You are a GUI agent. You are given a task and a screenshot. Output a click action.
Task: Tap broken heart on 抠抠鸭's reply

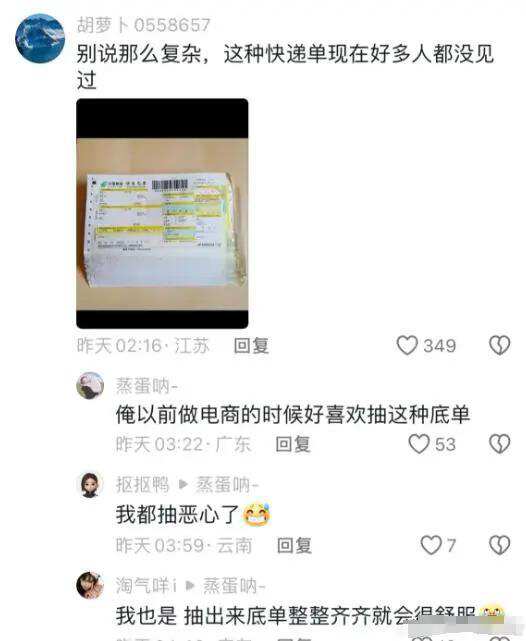499,545
